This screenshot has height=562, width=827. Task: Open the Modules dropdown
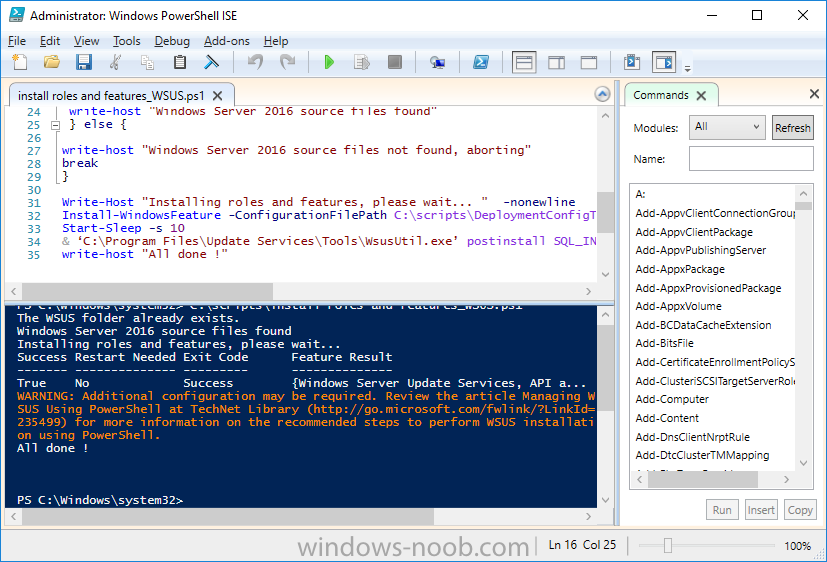click(727, 127)
